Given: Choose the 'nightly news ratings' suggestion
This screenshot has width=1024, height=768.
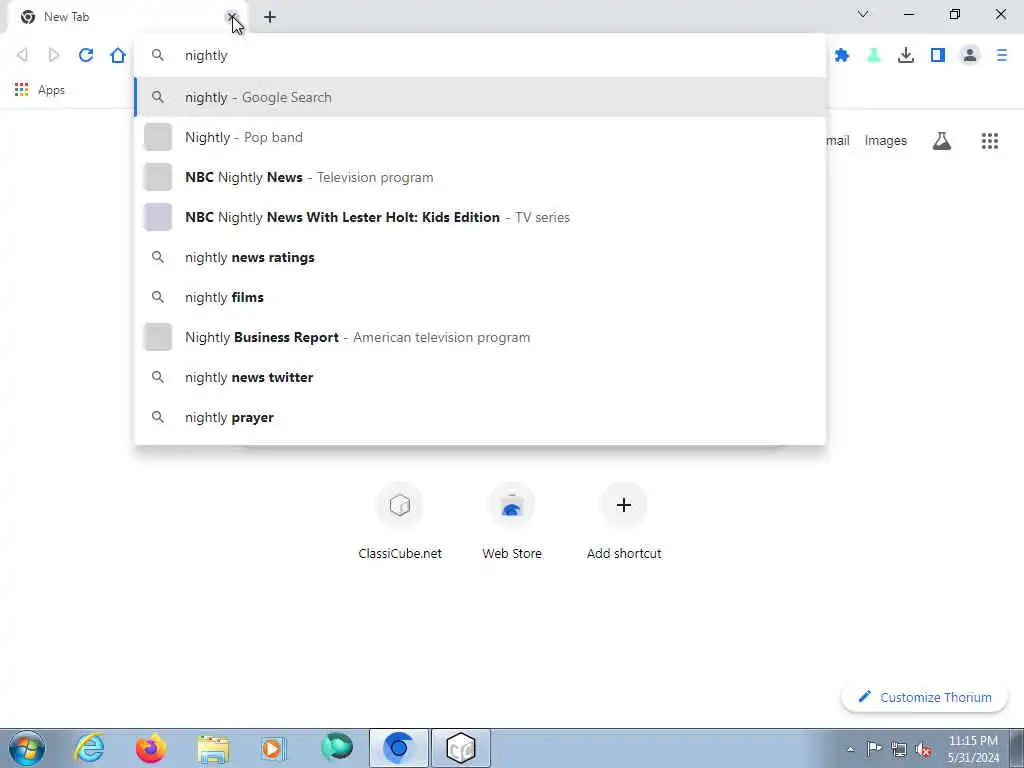Looking at the screenshot, I should pyautogui.click(x=481, y=257).
